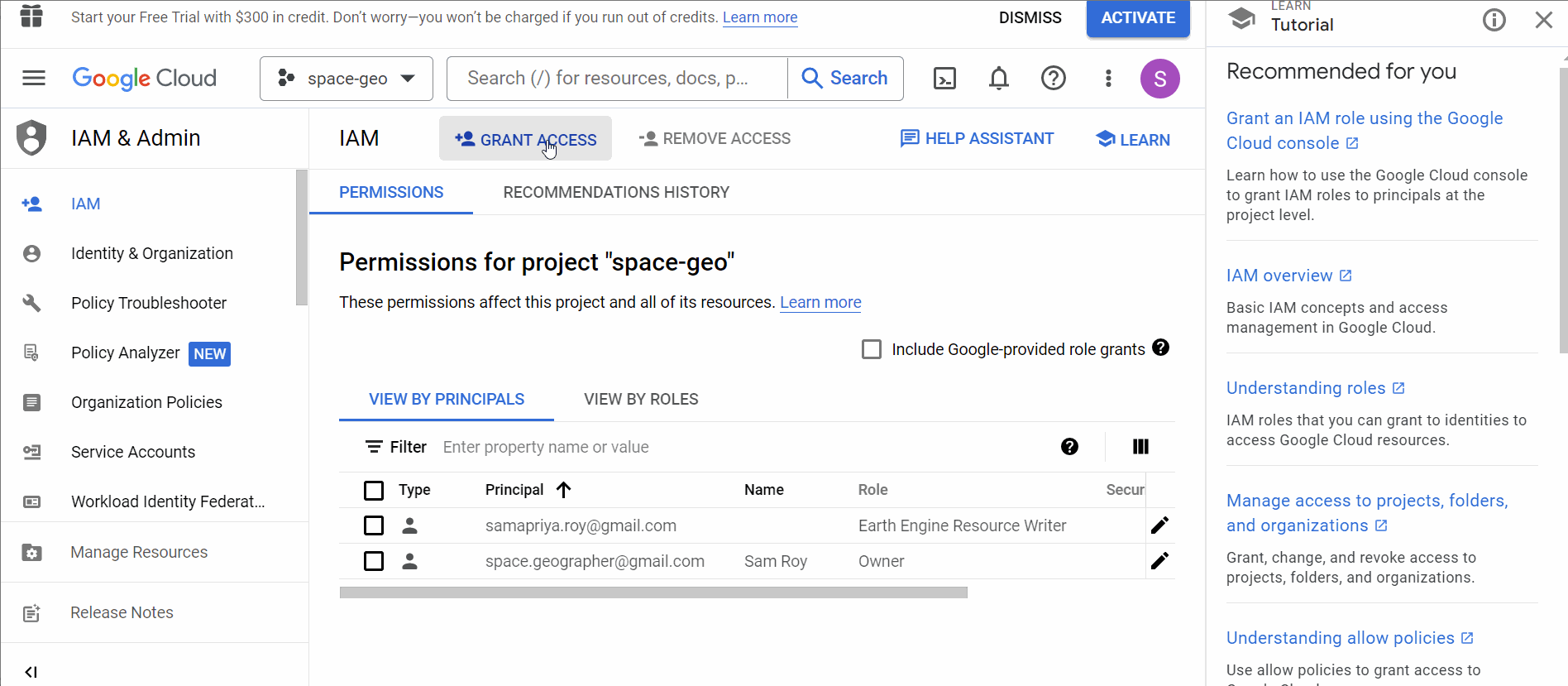Open the space-geo project selector dropdown
The height and width of the screenshot is (686, 1568).
347,79
